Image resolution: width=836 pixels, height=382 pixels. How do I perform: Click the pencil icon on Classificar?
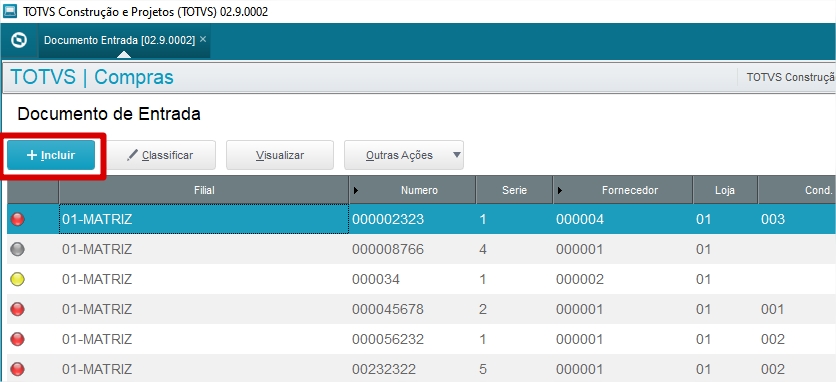(x=132, y=155)
